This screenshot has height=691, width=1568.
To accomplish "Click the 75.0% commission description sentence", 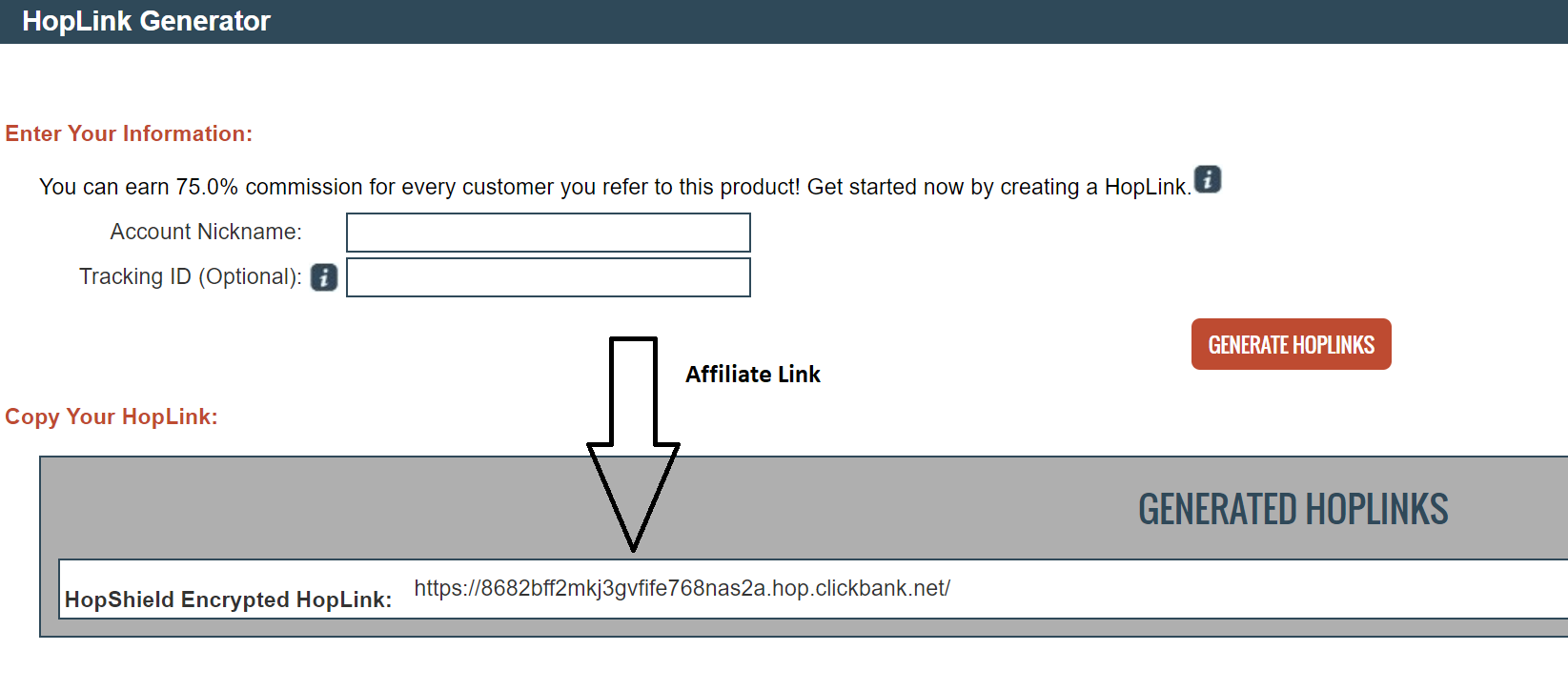I will point(419,187).
